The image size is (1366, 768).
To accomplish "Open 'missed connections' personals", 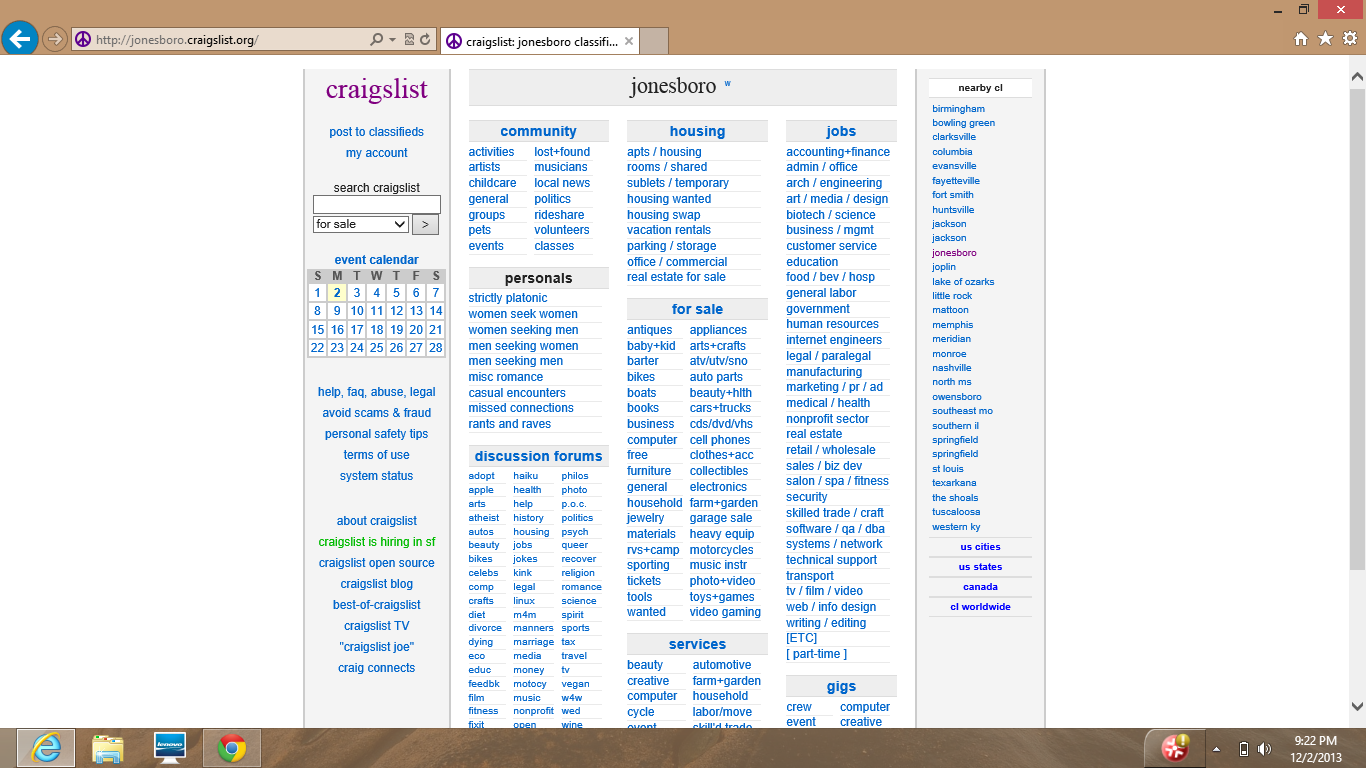I will point(521,408).
